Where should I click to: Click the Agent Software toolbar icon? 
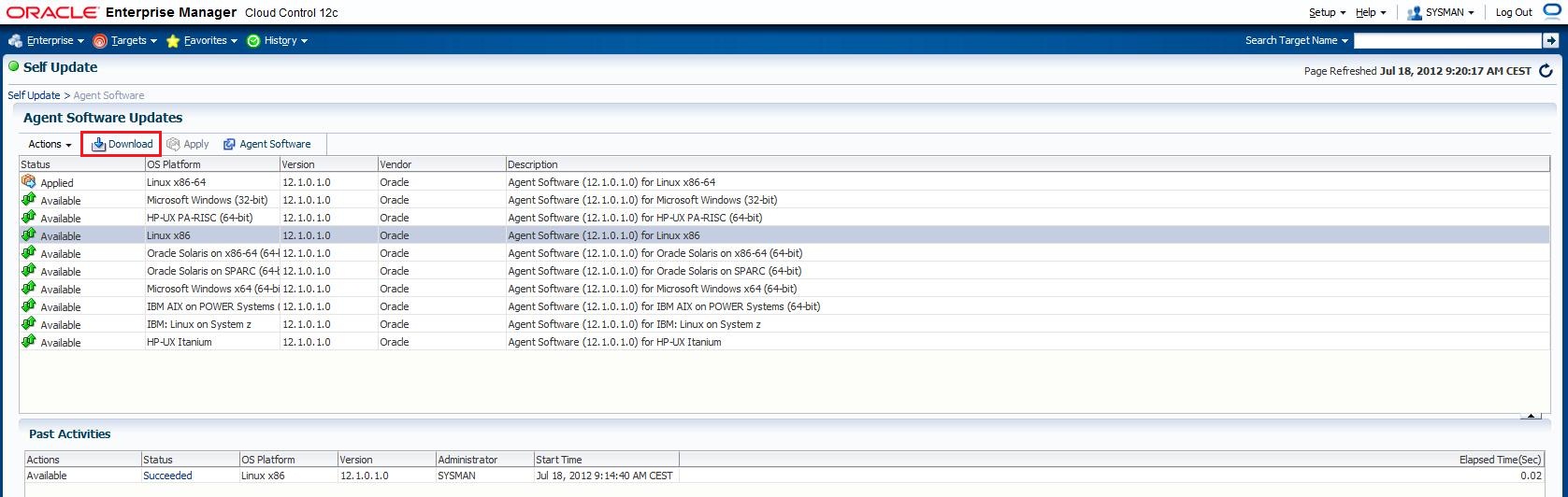coord(229,144)
